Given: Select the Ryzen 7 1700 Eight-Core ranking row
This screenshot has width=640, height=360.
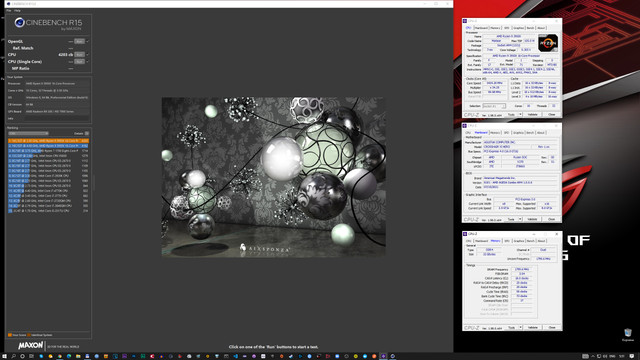Looking at the screenshot, I should tap(48, 151).
